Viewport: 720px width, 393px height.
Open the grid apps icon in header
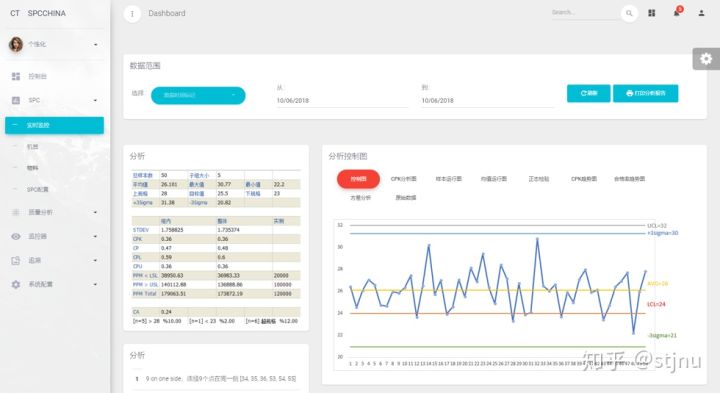point(652,13)
